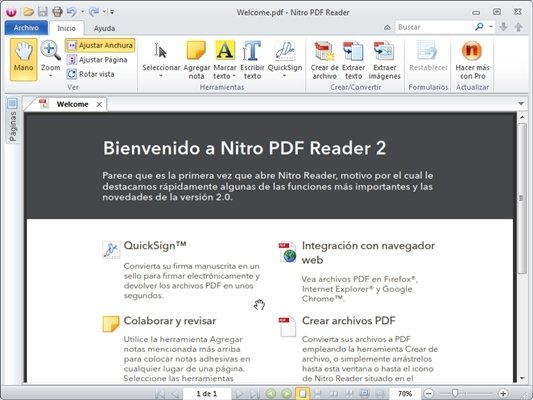Expand the Seleccionar dropdown arrow
The height and width of the screenshot is (400, 533).
pyautogui.click(x=161, y=76)
